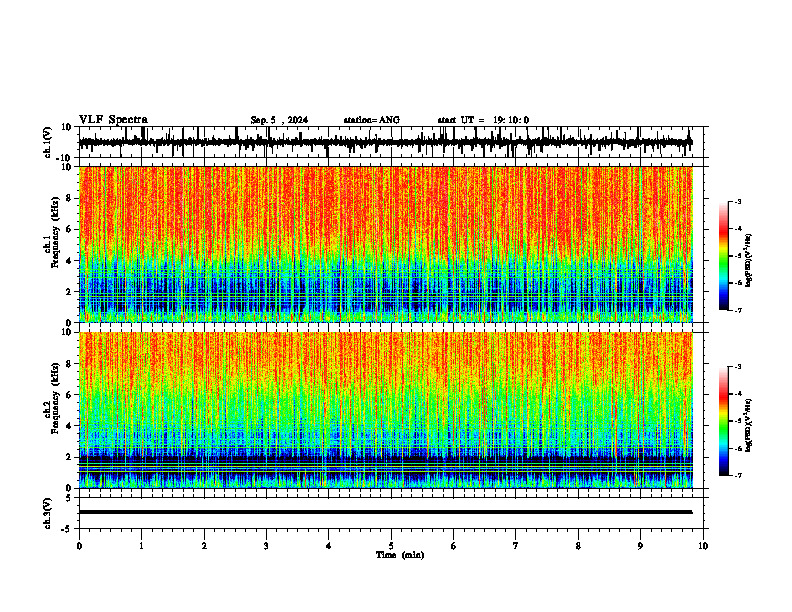Click the 8 kHz tick of ch.1 spectrogram
Image resolution: width=792 pixels, height=612 pixels.
pos(69,198)
